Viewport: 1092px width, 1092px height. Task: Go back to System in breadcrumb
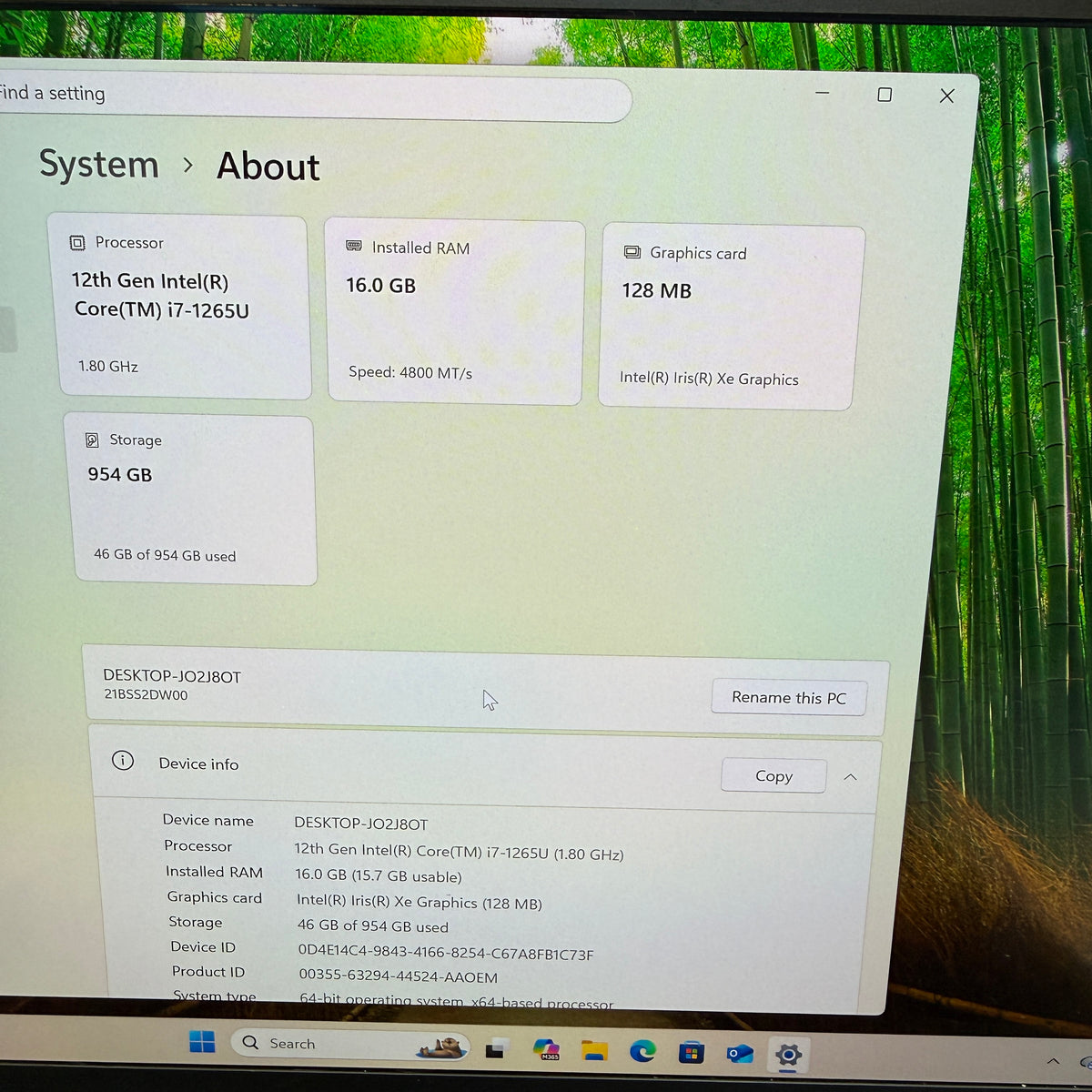[x=99, y=165]
